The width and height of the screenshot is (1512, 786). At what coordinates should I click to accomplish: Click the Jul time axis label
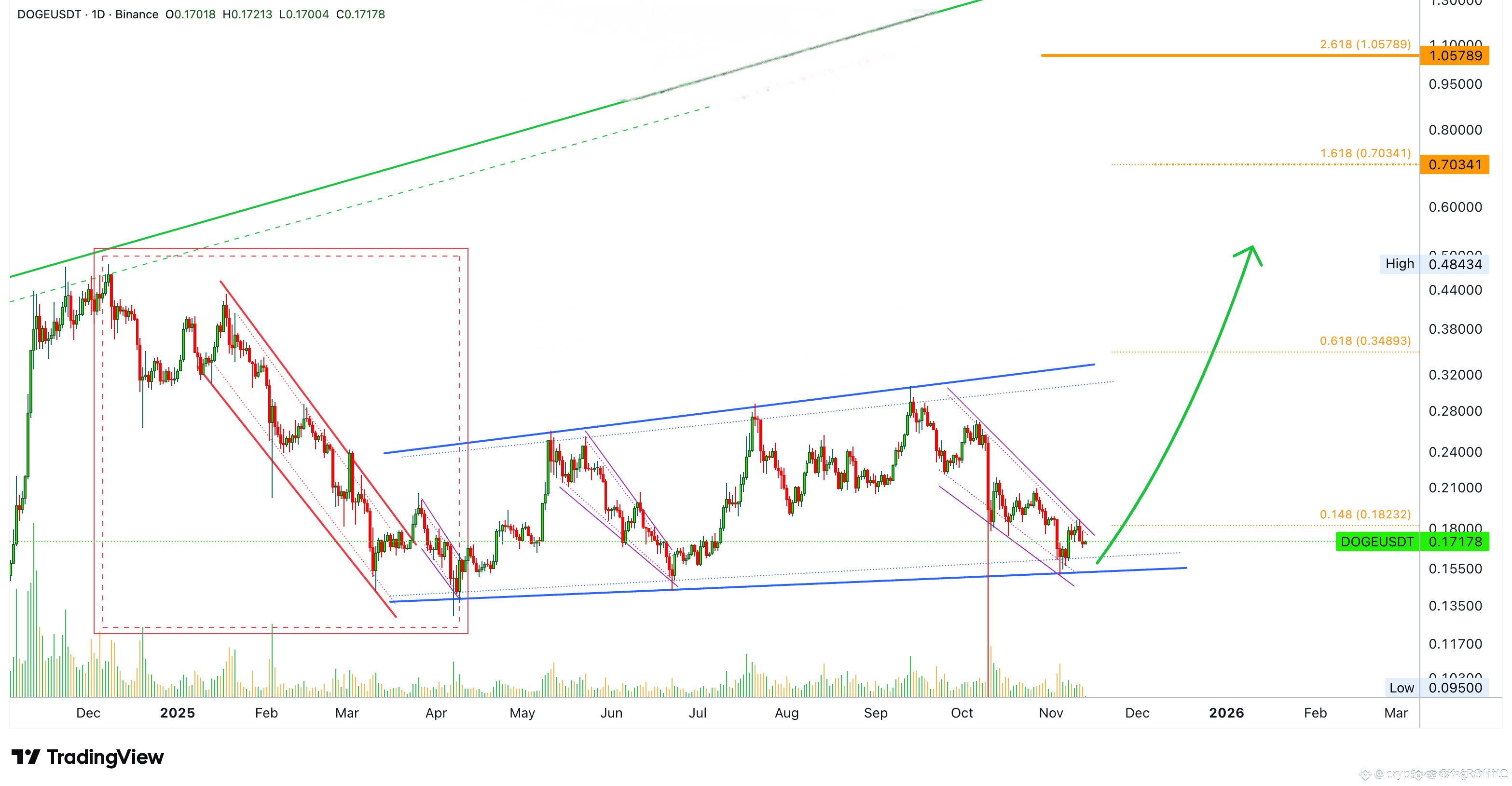click(x=698, y=713)
